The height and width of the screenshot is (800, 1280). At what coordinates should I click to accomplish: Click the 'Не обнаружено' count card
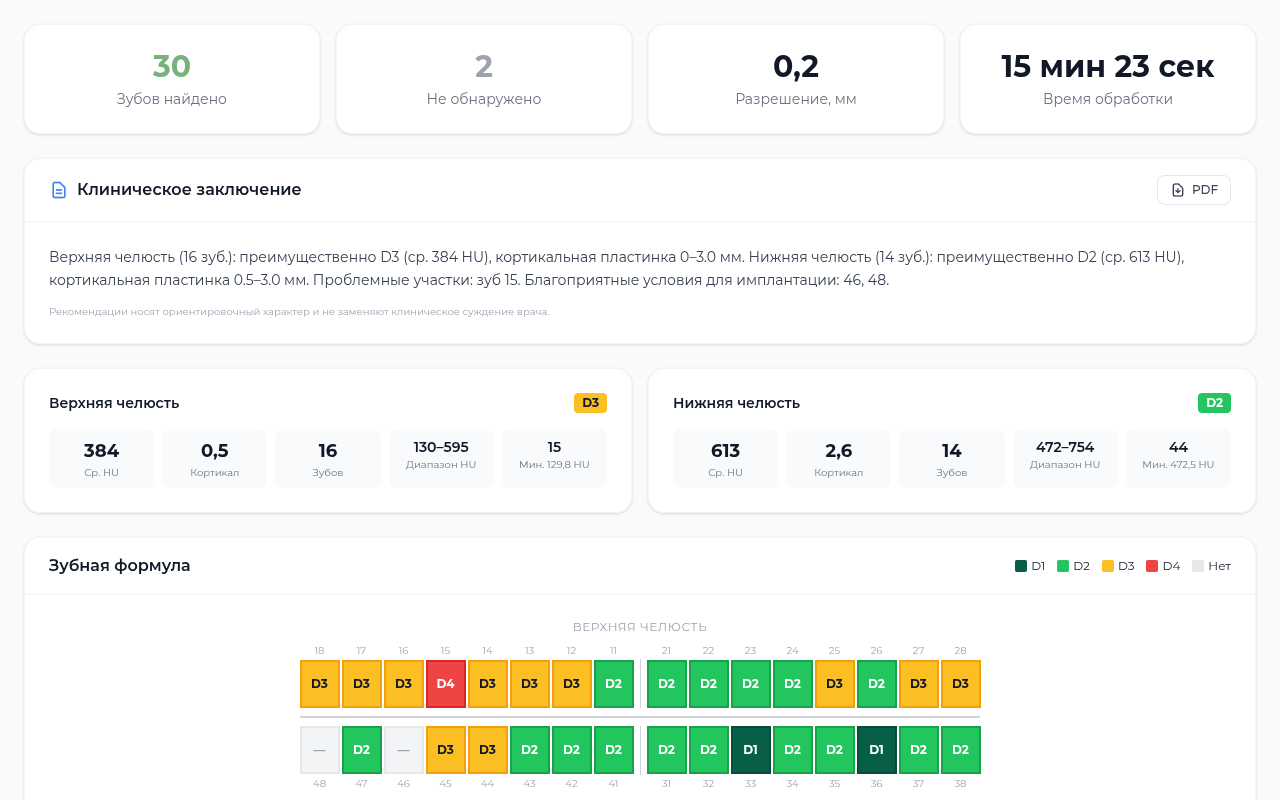[x=484, y=79]
